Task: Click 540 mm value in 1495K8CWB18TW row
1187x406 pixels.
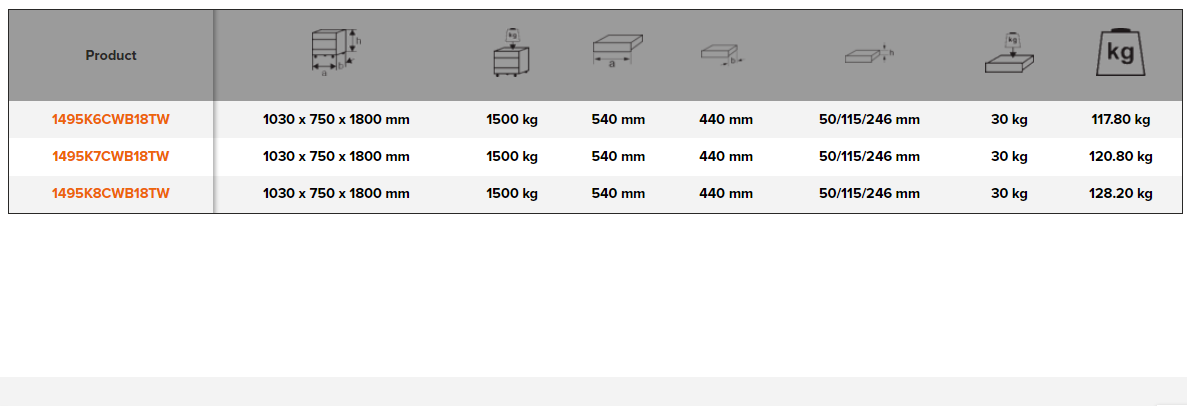Action: 618,194
